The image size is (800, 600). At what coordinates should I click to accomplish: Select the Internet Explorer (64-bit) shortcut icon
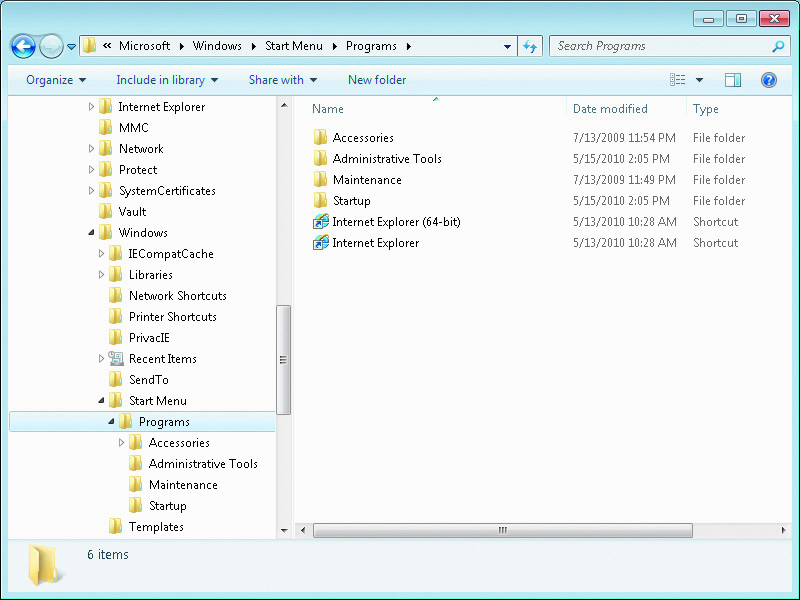320,221
